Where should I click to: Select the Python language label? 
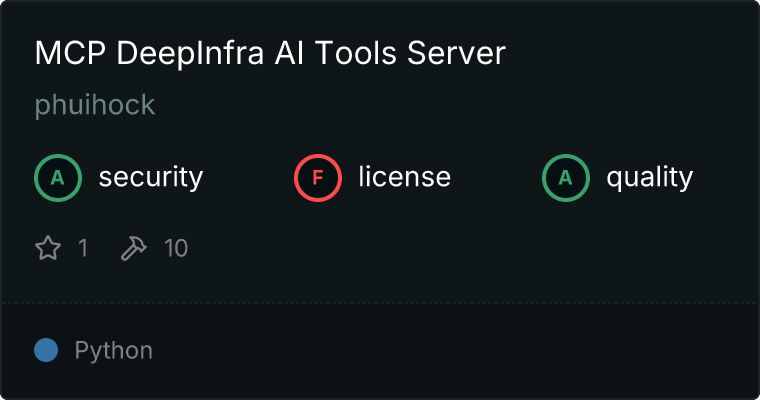pos(113,351)
